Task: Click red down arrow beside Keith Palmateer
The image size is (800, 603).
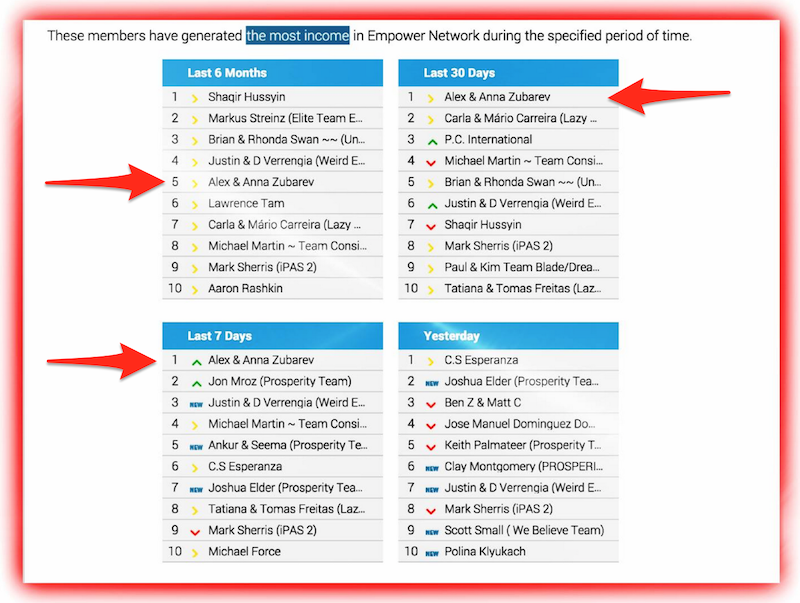Action: click(431, 447)
